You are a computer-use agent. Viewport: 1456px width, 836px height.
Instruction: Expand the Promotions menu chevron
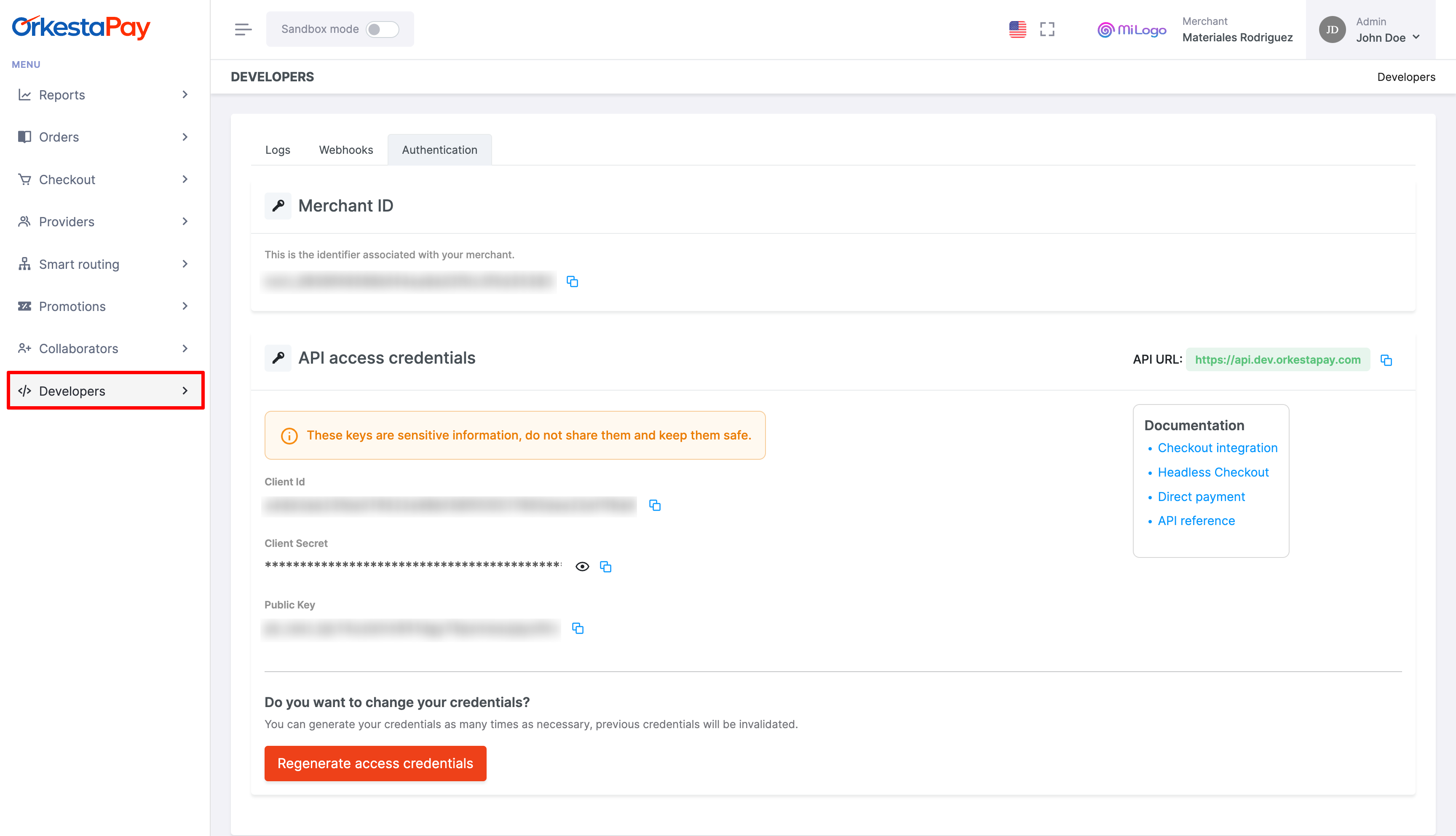click(185, 306)
